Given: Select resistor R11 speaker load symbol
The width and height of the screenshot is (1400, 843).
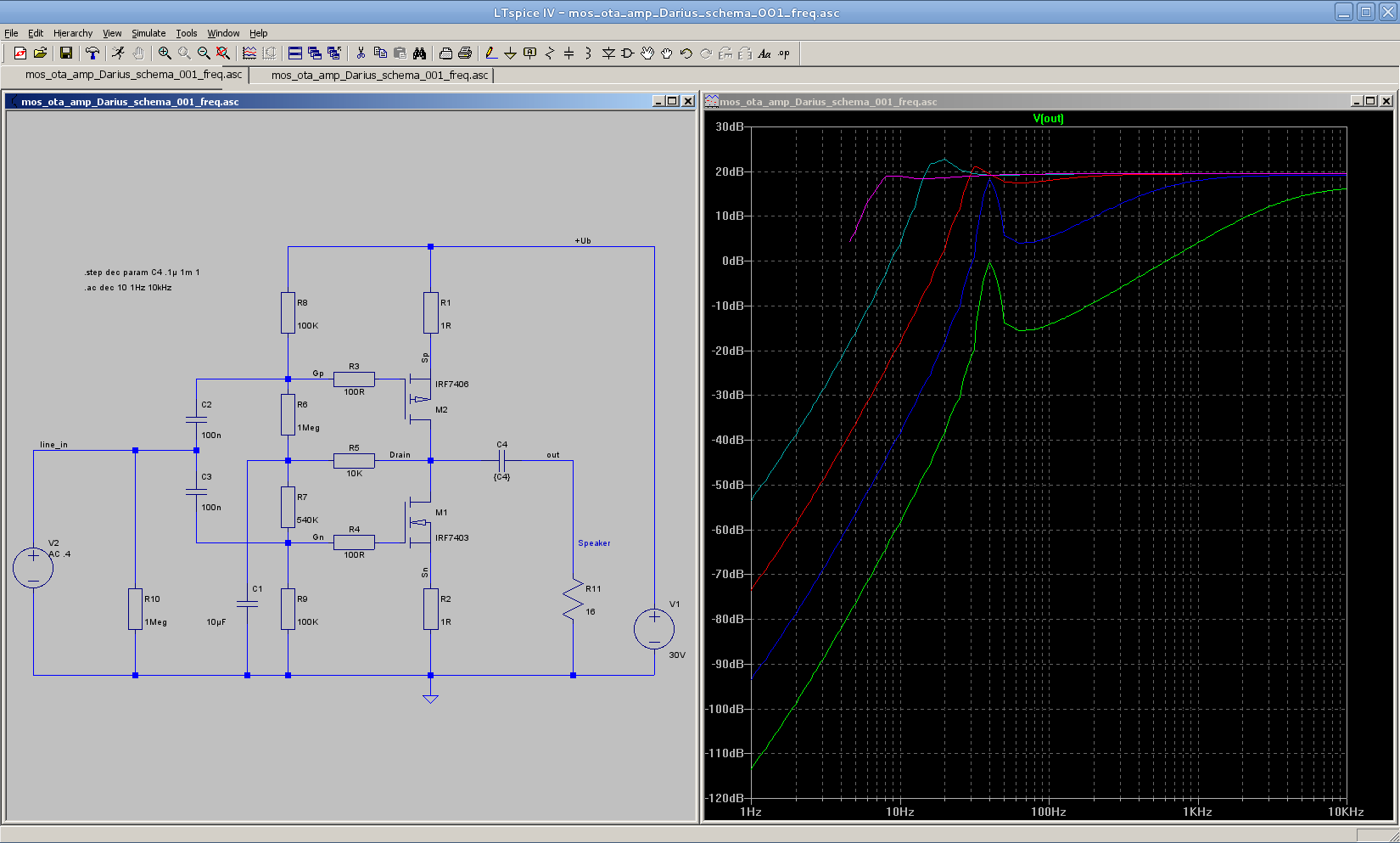Looking at the screenshot, I should tap(573, 600).
